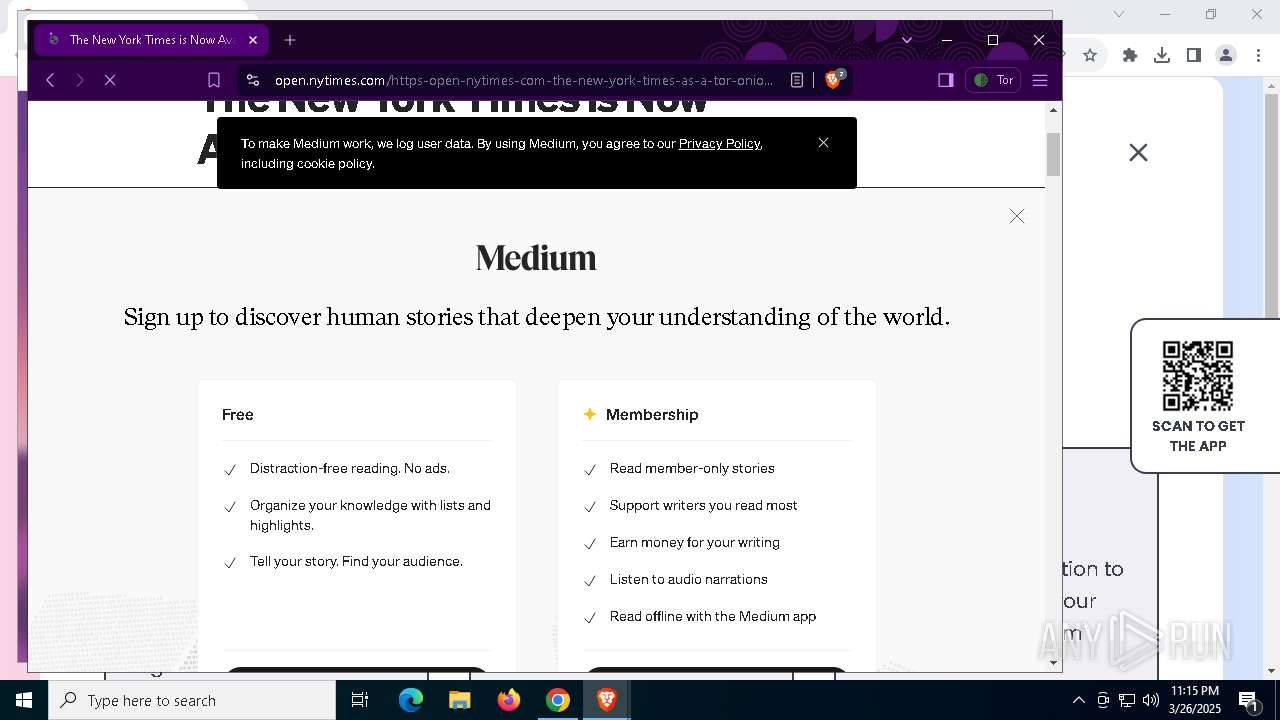This screenshot has width=1280, height=720.
Task: Open the volume control tray icon
Action: click(x=1151, y=700)
